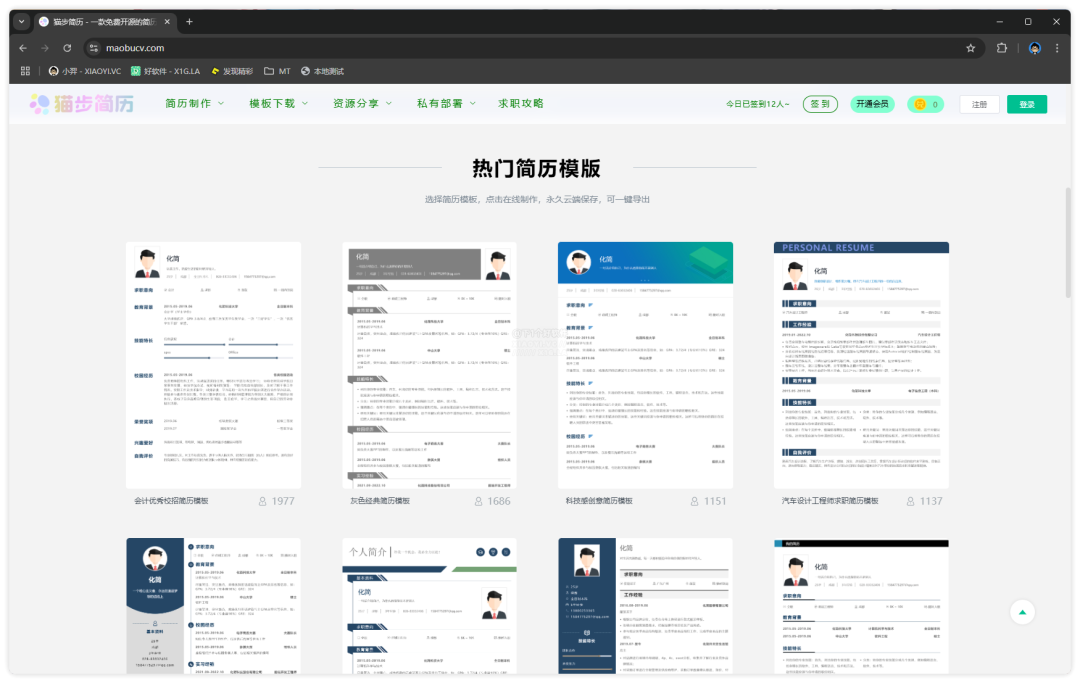The height and width of the screenshot is (683, 1080).
Task: Open the 汽车设计工程师求职简历模板 thumbnail
Action: point(861,365)
